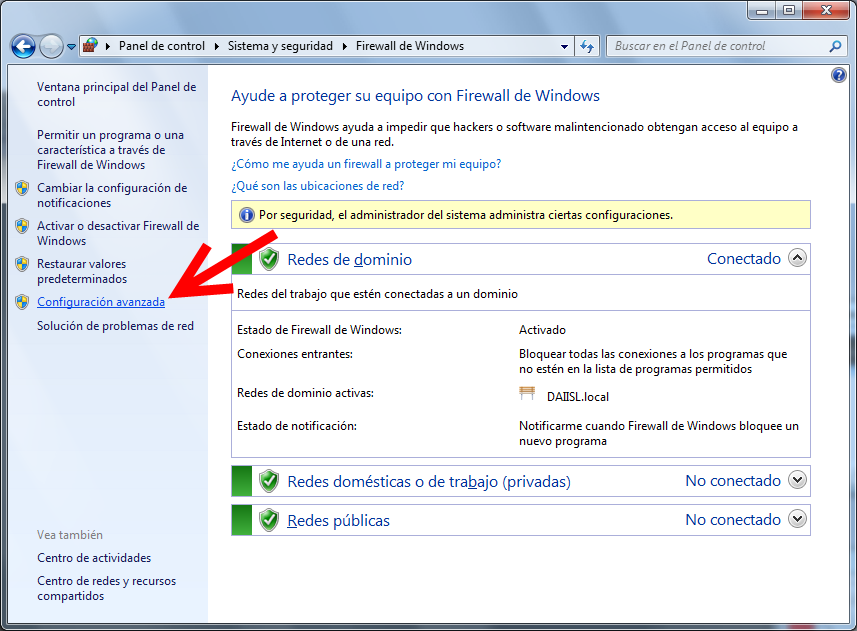The height and width of the screenshot is (631, 857).
Task: Open 'Centro de redes y recursos compartidos'
Action: 107,588
